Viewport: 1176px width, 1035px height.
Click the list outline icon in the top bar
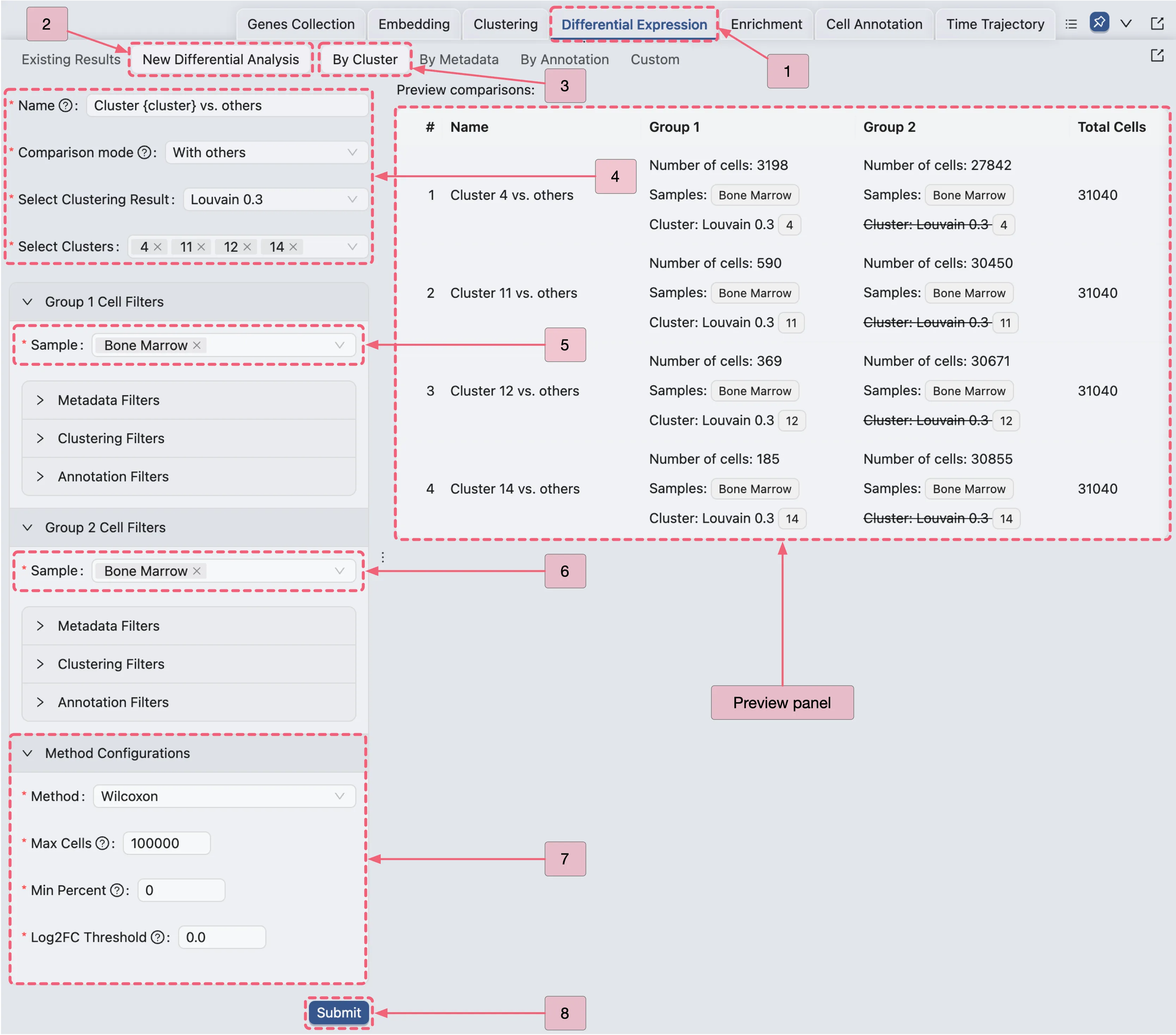[x=1071, y=24]
